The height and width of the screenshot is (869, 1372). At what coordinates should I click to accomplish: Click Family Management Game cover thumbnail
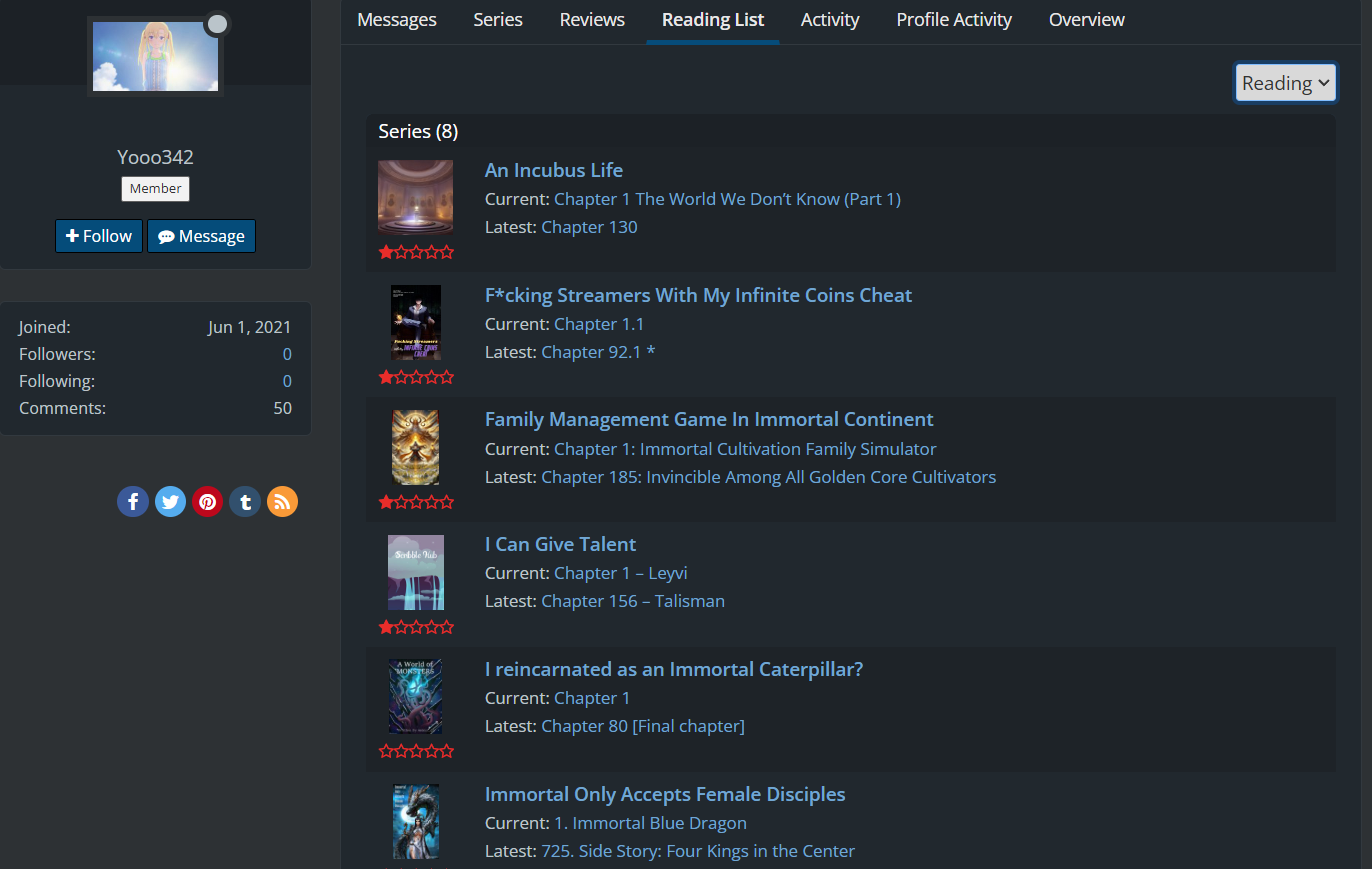click(415, 447)
